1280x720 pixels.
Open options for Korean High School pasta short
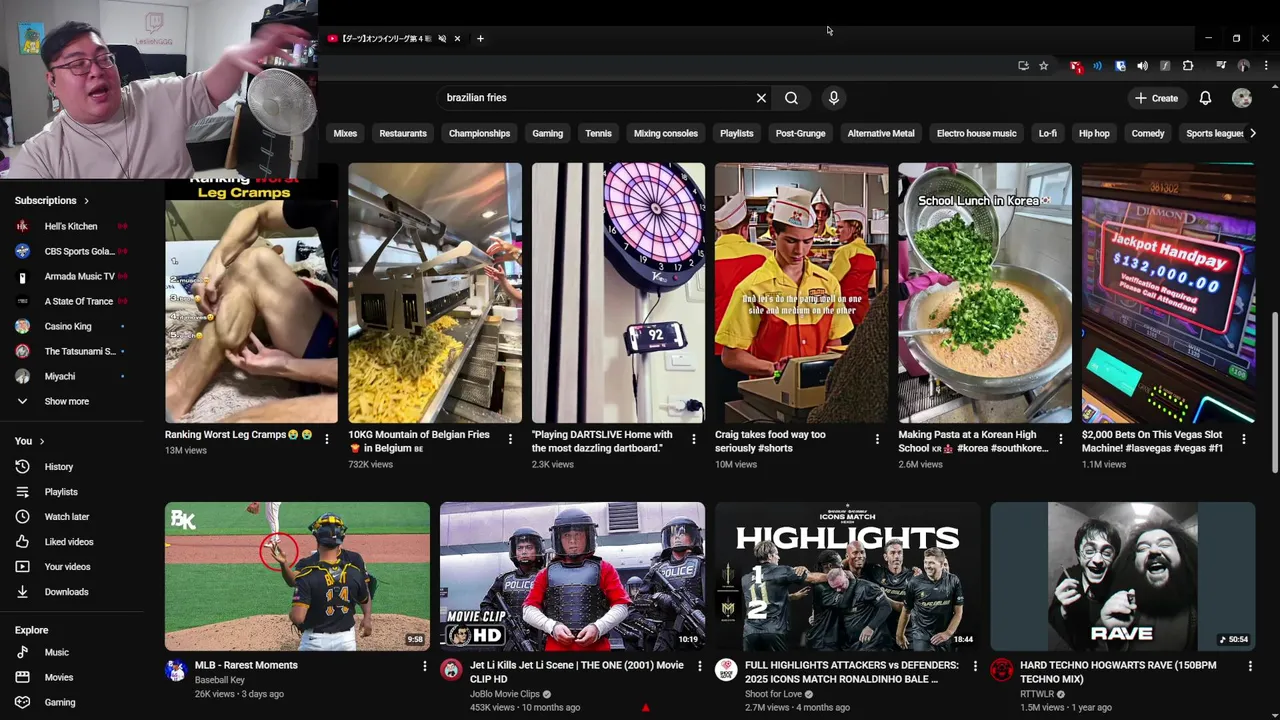[x=1060, y=439]
